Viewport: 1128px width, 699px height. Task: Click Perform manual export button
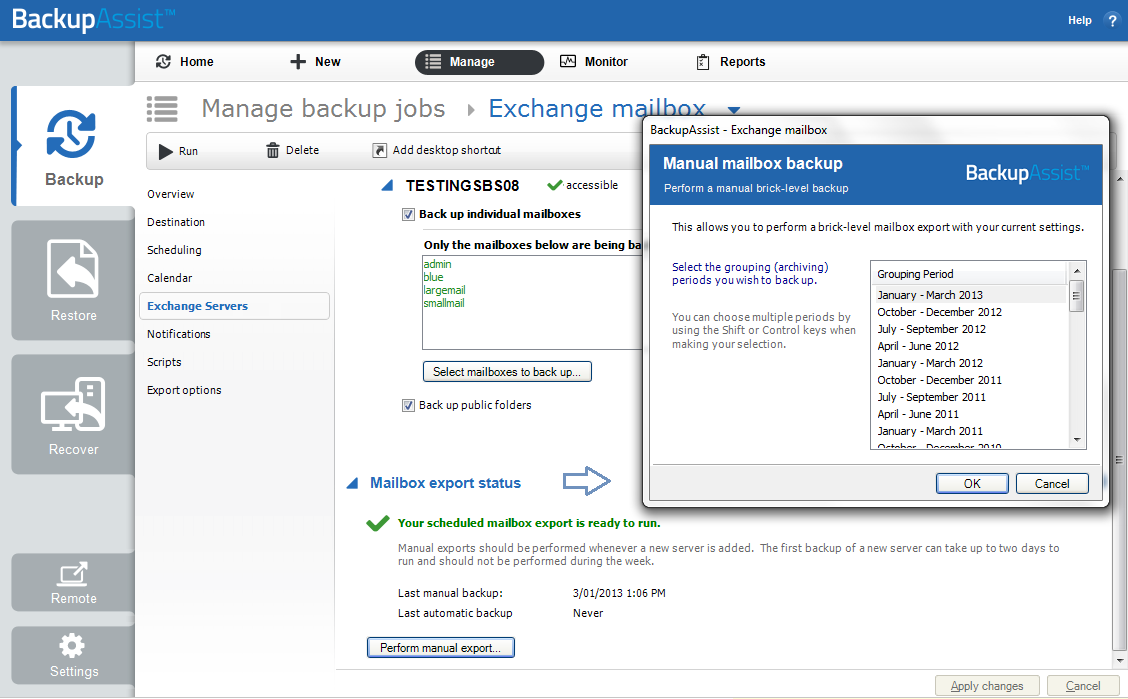pos(441,648)
